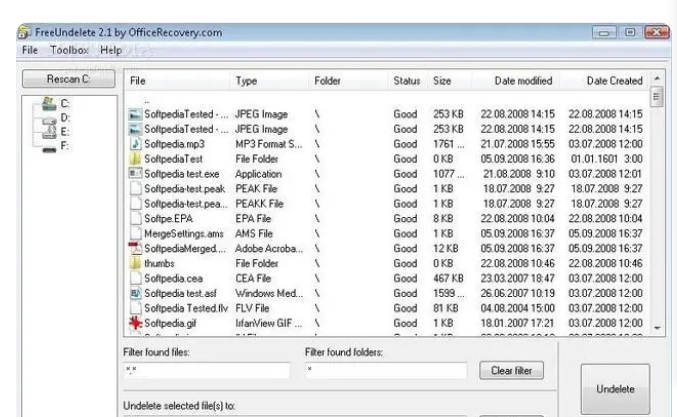The width and height of the screenshot is (677, 417).
Task: Select the Softpedia test.asf file name
Action: point(180,293)
